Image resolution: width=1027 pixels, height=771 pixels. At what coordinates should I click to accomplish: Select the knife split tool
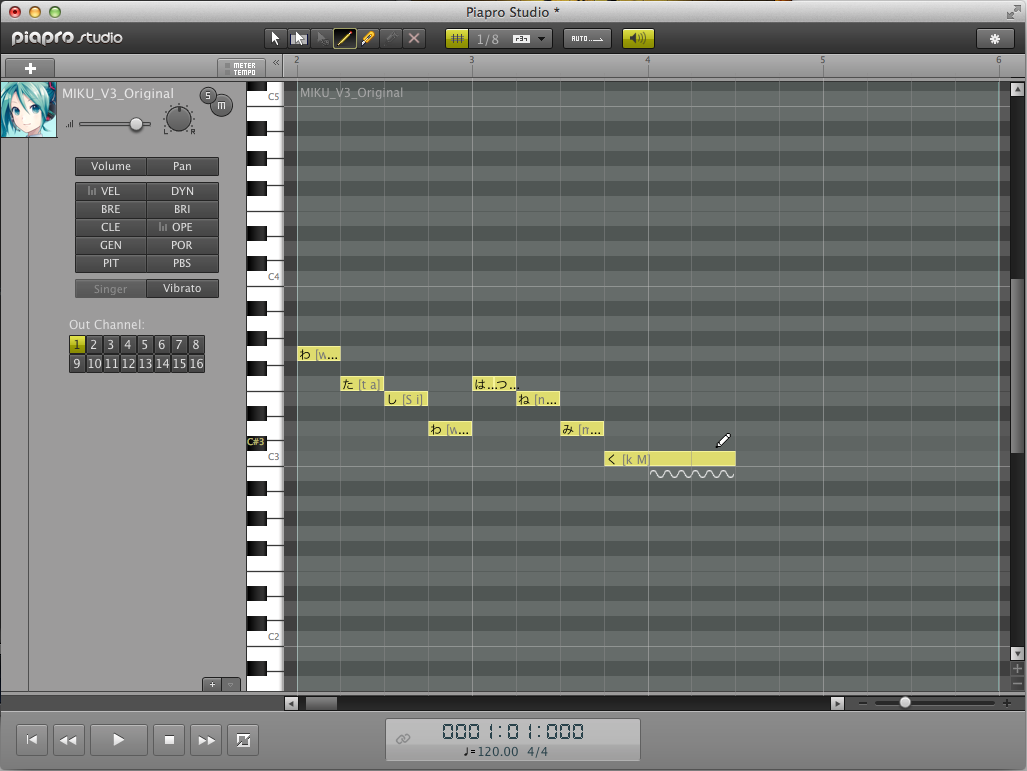368,39
